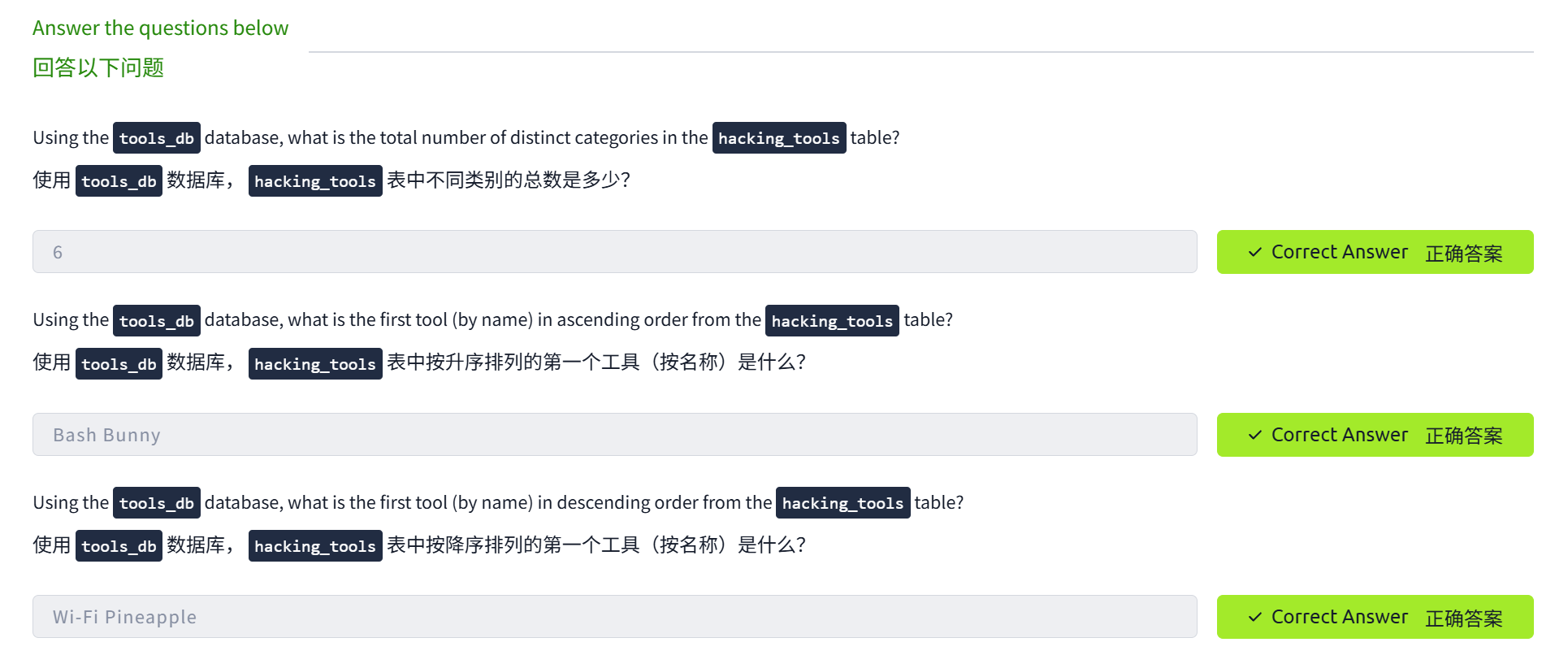Click the Chinese heading 回答以下问题
This screenshot has height=664, width=1568.
tap(98, 67)
